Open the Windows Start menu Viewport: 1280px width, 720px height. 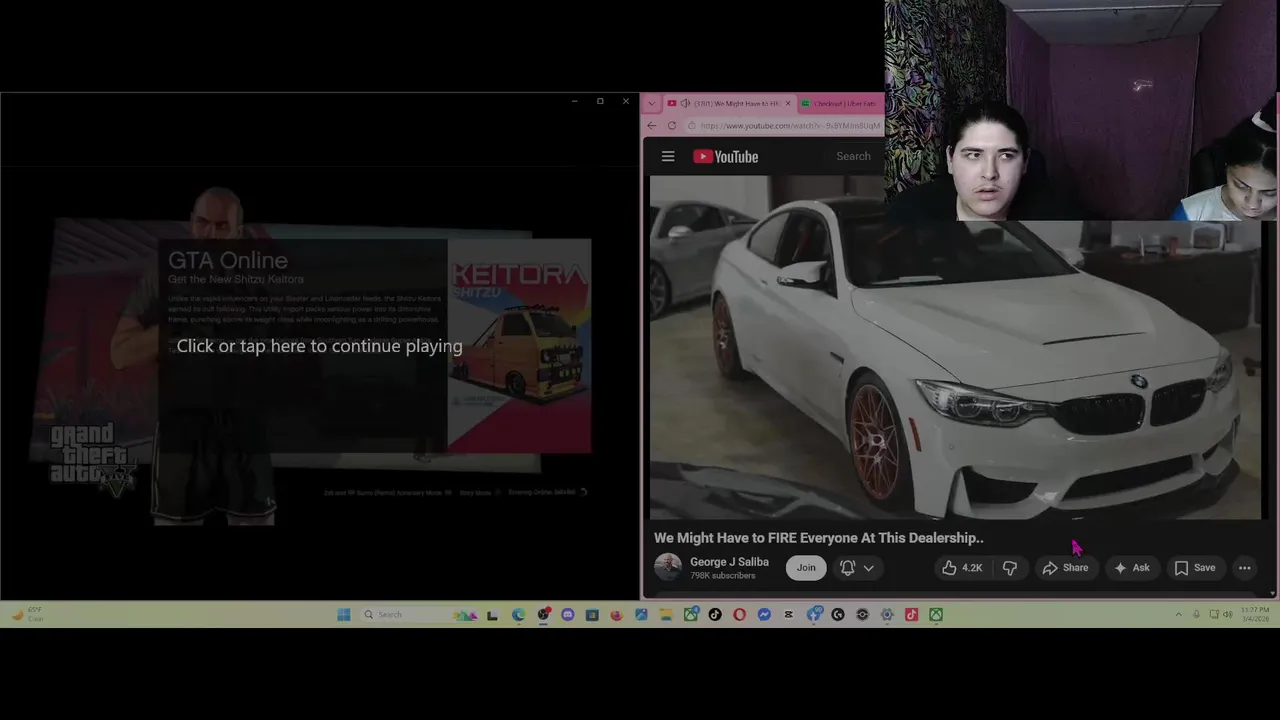coord(343,614)
